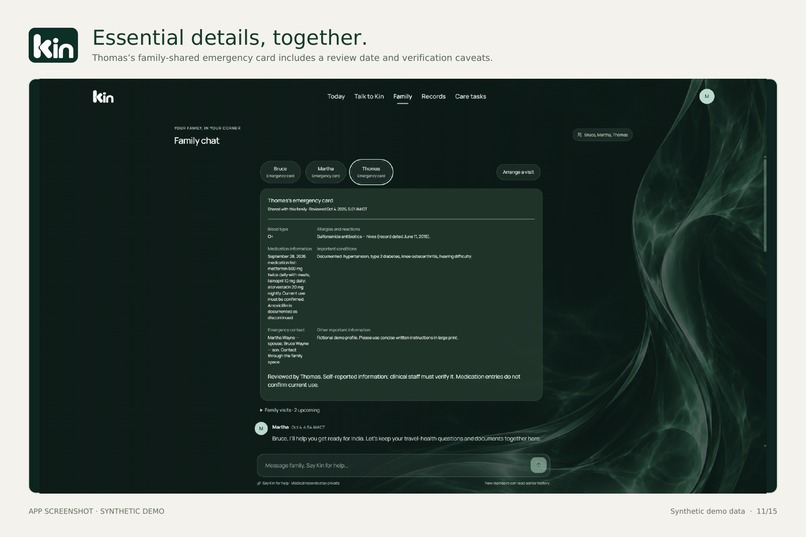Screen dimensions: 806x537
Task: Click the Blood type label
Action: (x=278, y=229)
